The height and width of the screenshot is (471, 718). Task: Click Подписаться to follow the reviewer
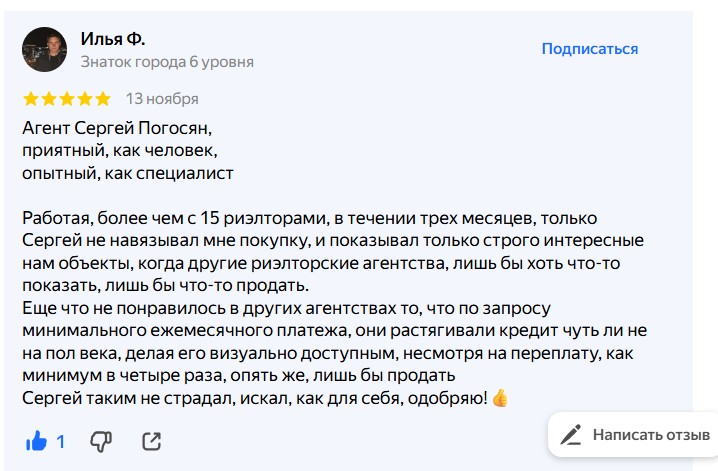click(590, 49)
